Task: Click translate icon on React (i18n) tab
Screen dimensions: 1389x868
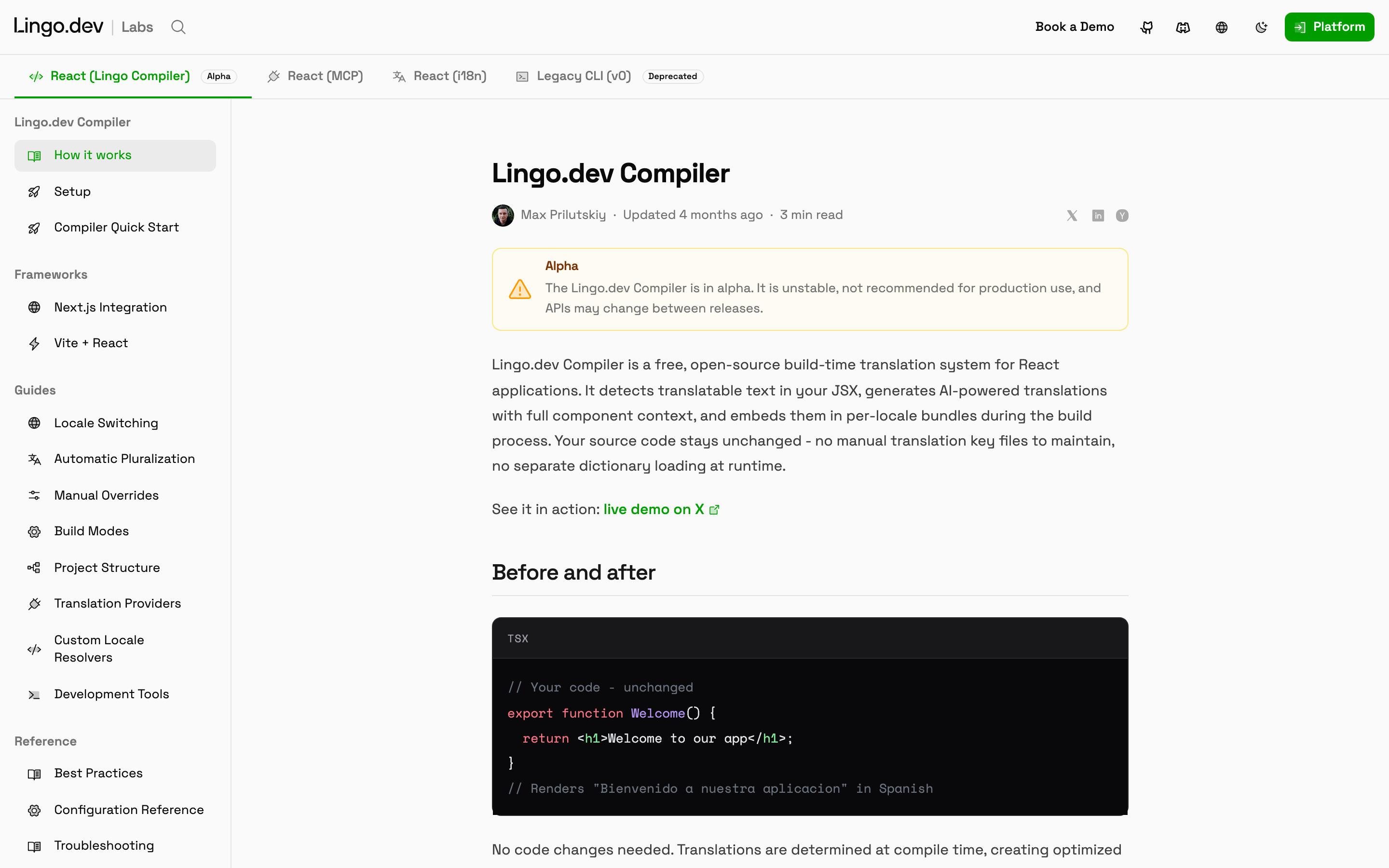Action: click(x=399, y=76)
